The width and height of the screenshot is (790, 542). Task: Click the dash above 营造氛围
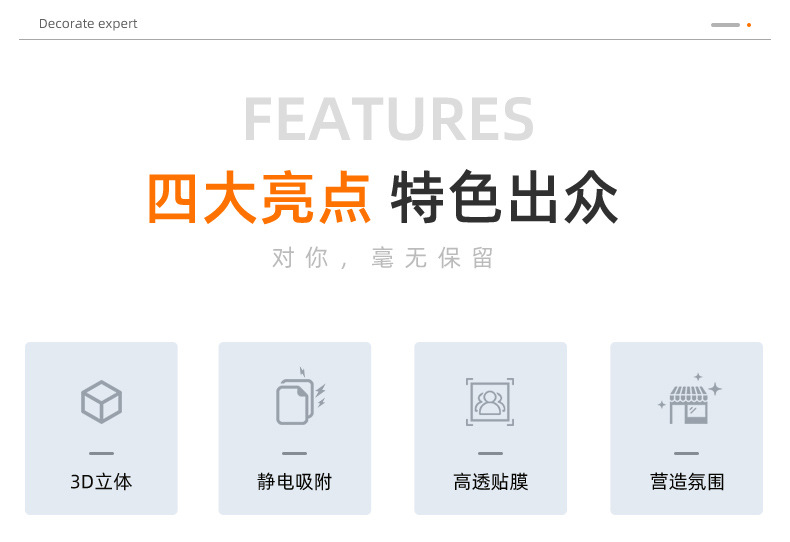[x=687, y=453]
